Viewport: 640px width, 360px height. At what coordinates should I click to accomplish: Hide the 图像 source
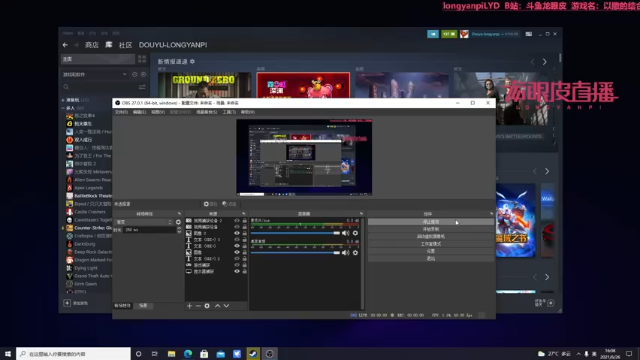click(237, 252)
